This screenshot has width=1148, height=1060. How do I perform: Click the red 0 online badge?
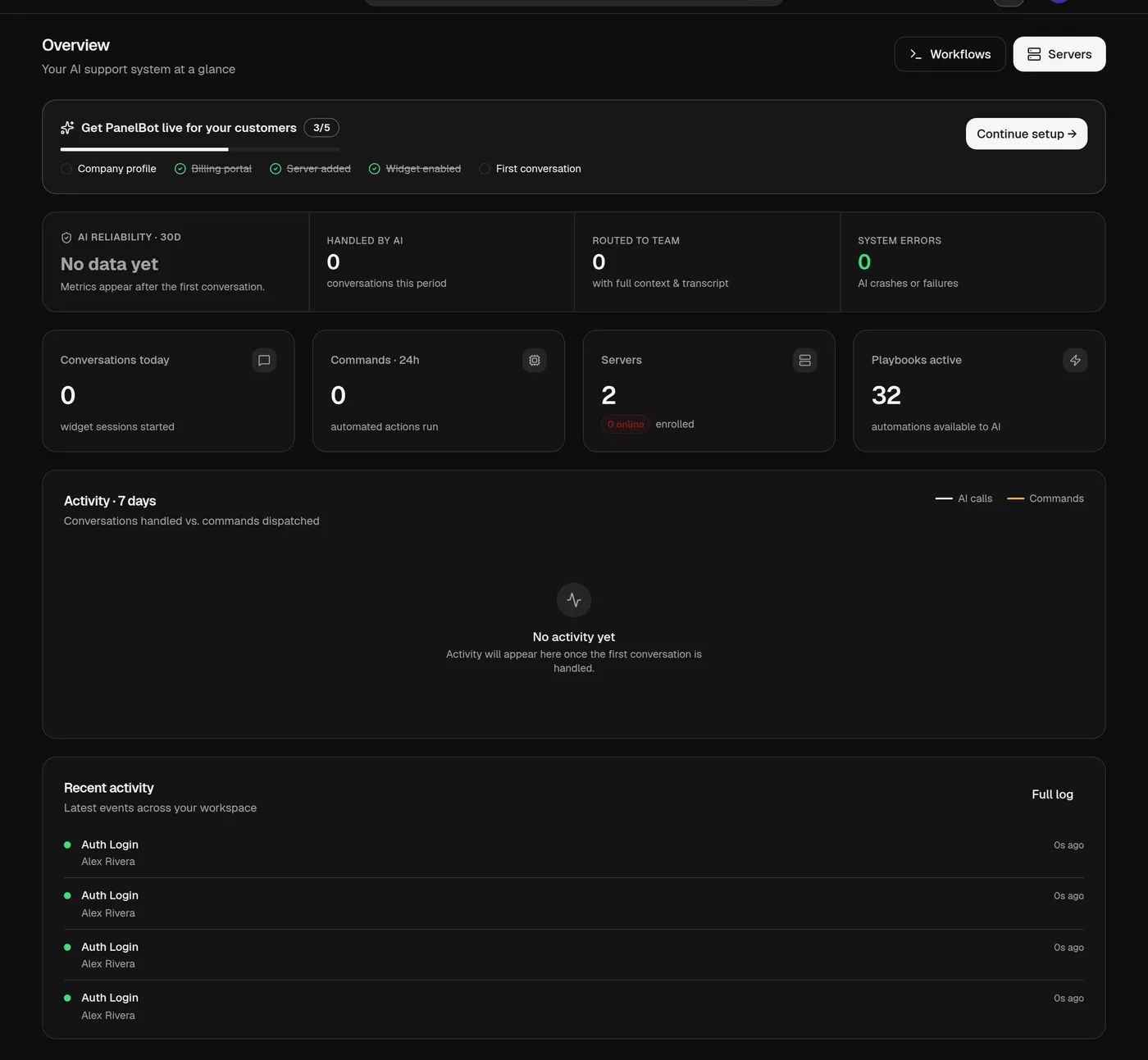[x=626, y=424]
